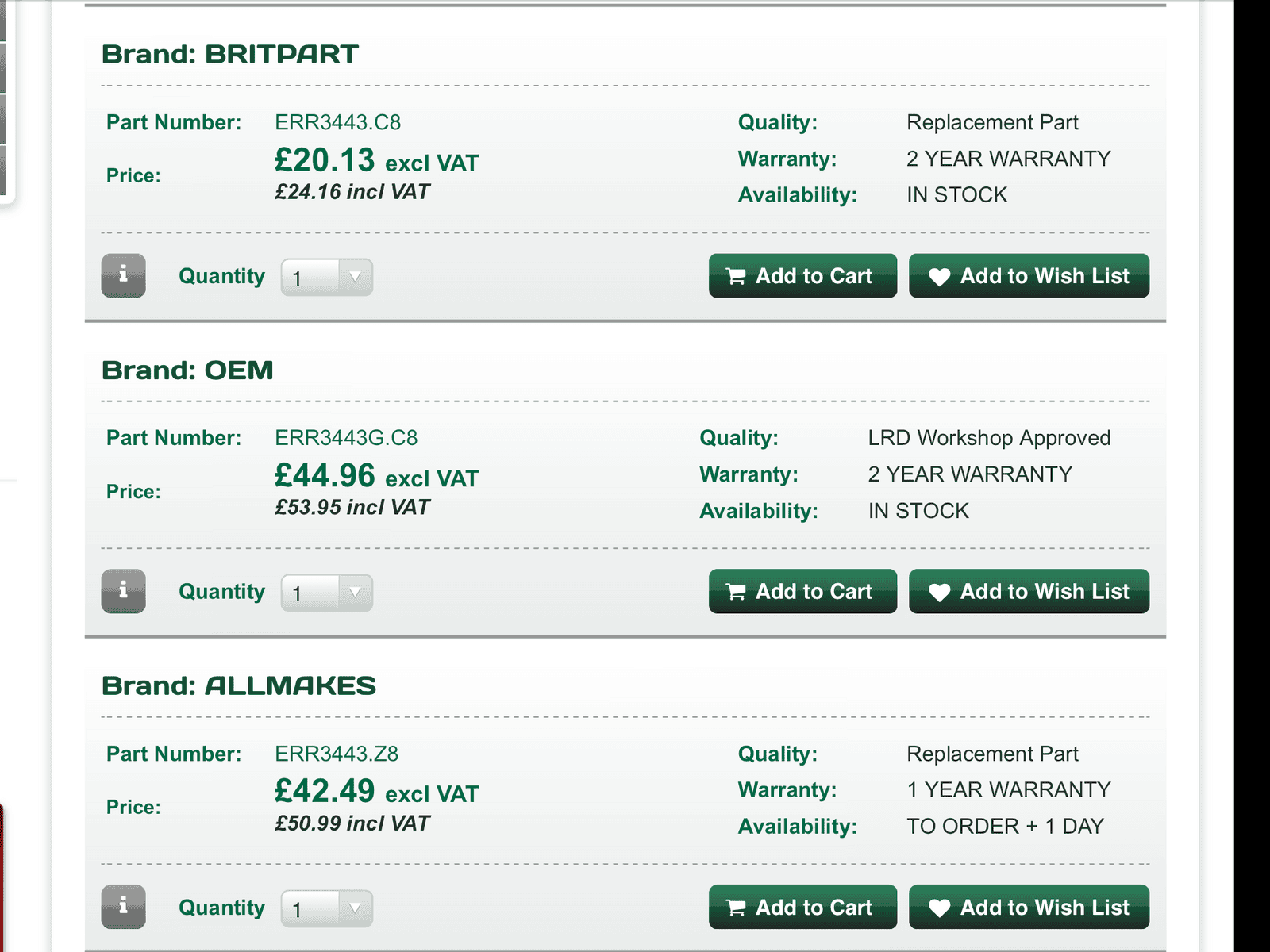Screen dimensions: 1270x952
Task: Click the £24.16 incl VAT price
Action: (x=352, y=192)
